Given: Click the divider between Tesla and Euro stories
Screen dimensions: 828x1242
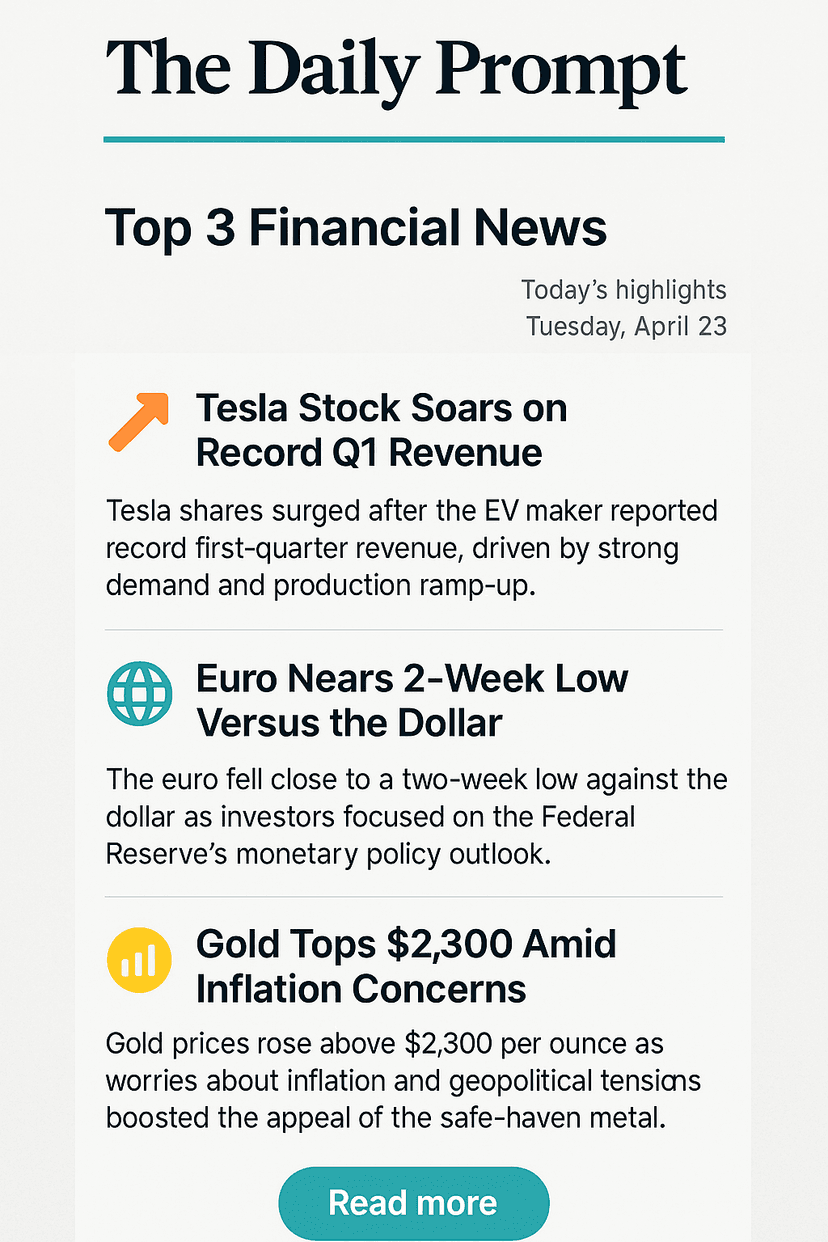Looking at the screenshot, I should pyautogui.click(x=413, y=630).
